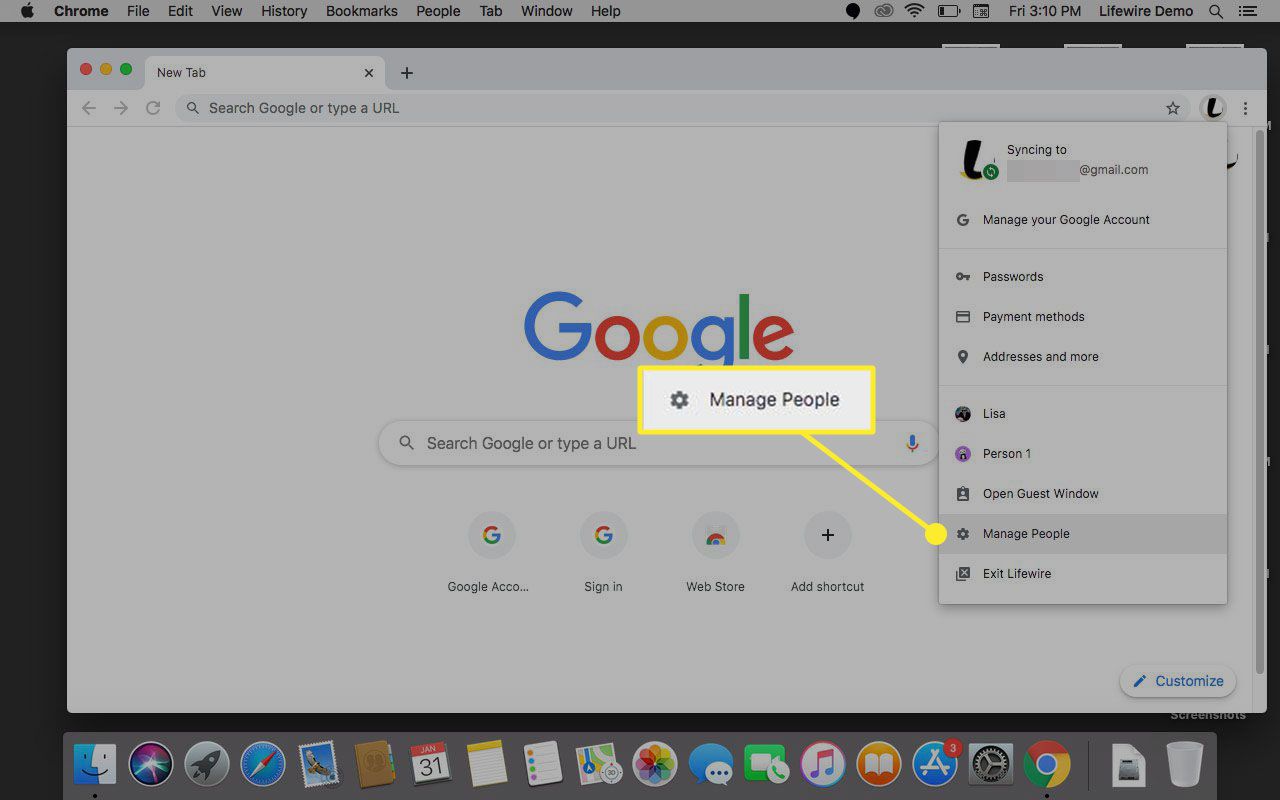Open the History menu
This screenshot has height=800, width=1280.
284,11
